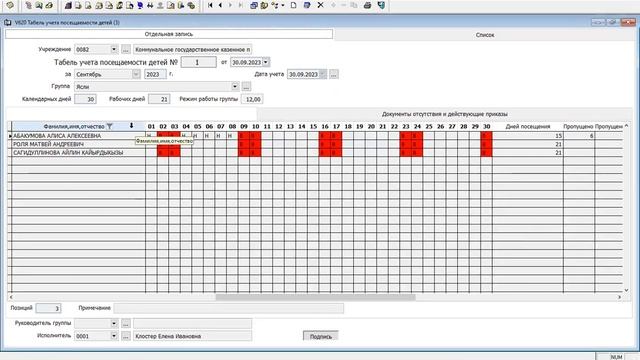Open the Дата учета date dropdown arrow
640x360 pixels.
pos(322,74)
